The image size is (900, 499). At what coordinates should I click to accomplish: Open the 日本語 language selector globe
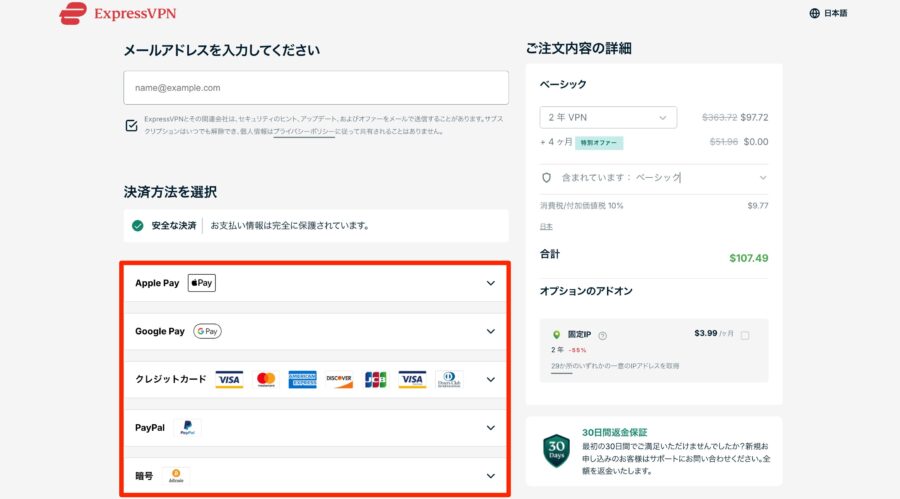(814, 13)
